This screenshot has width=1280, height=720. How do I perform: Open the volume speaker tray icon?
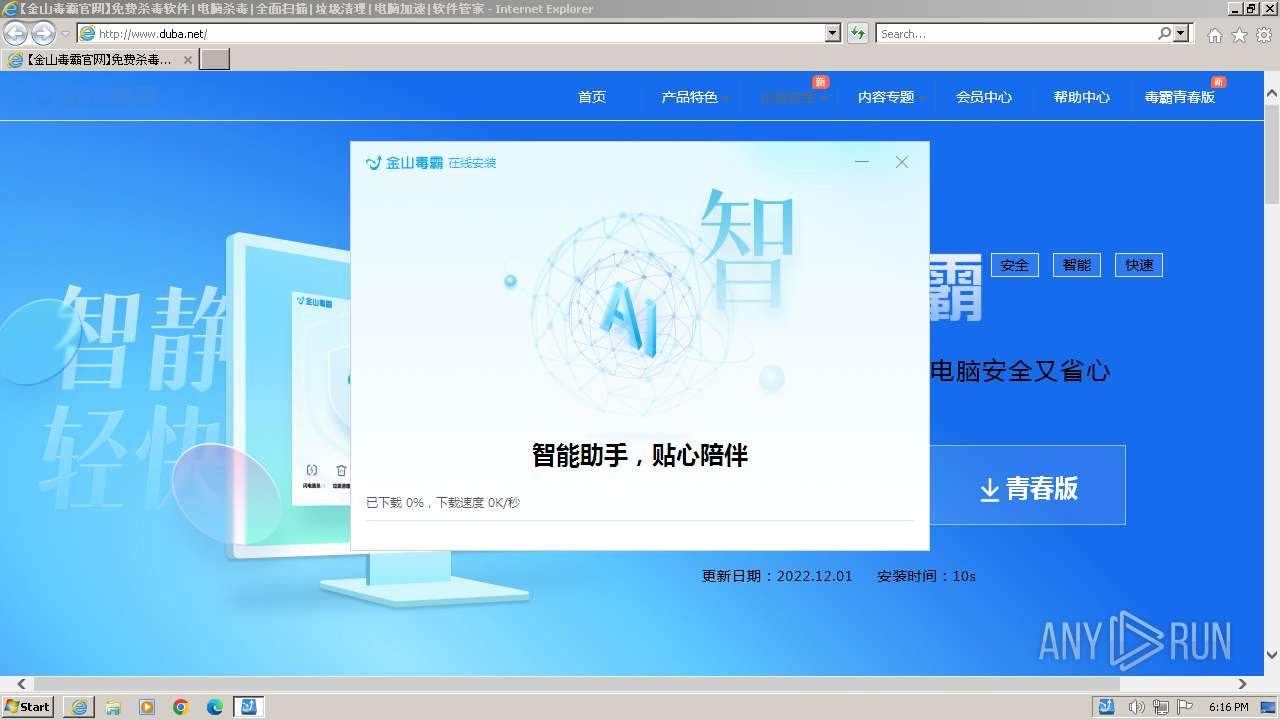(1137, 707)
